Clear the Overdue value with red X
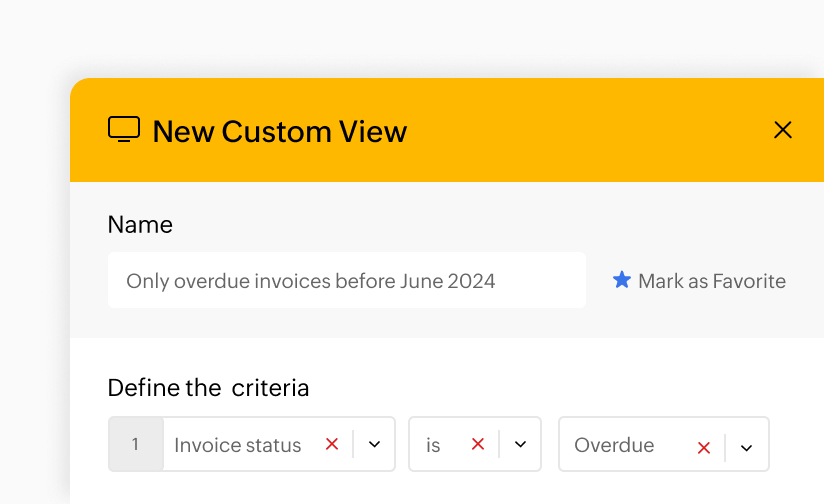This screenshot has height=504, width=824. [x=704, y=448]
